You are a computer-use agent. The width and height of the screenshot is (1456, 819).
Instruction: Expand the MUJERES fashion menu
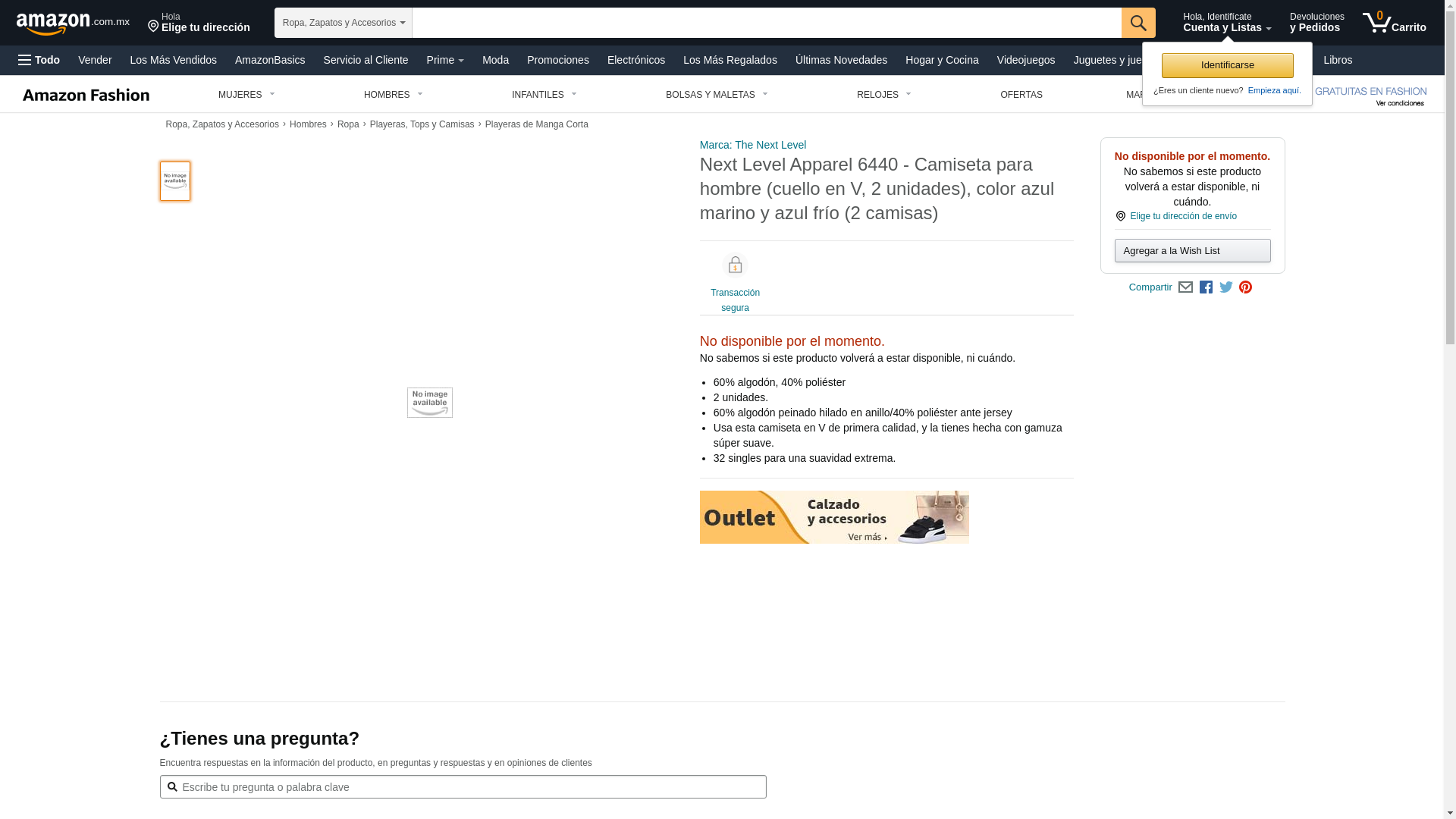[246, 95]
